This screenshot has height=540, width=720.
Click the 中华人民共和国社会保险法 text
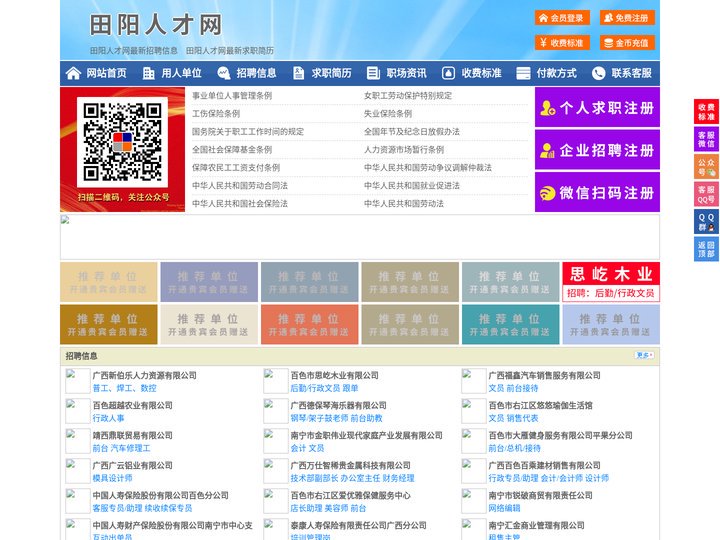[x=240, y=203]
